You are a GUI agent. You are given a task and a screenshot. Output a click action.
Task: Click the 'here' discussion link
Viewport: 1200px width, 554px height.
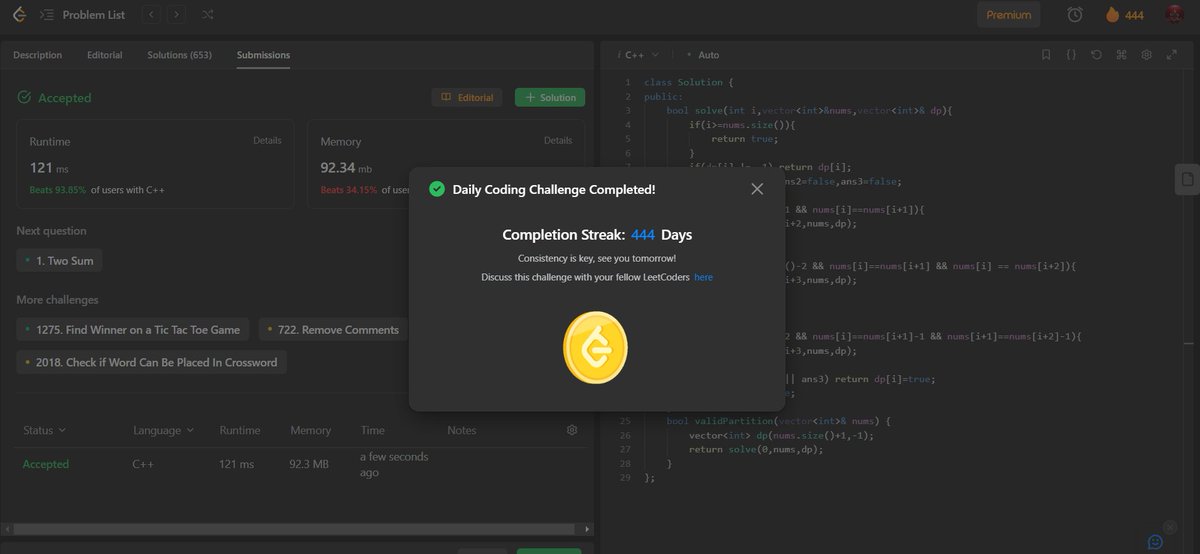(x=704, y=277)
